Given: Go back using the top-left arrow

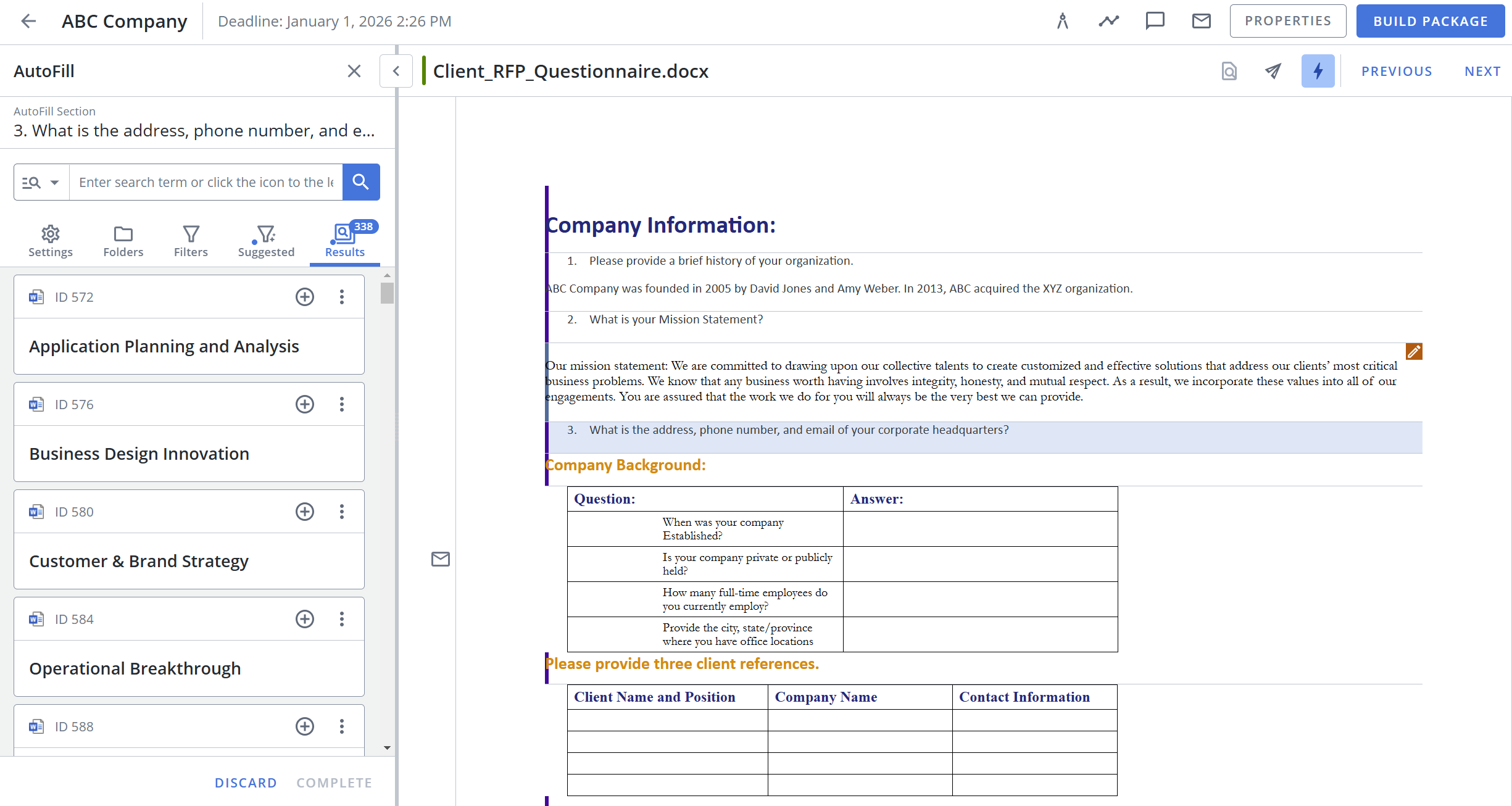Looking at the screenshot, I should [28, 21].
